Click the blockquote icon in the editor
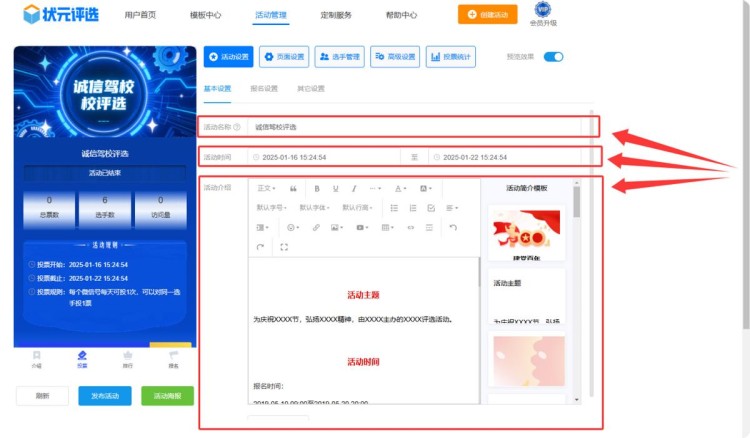The image size is (750, 438). [293, 188]
